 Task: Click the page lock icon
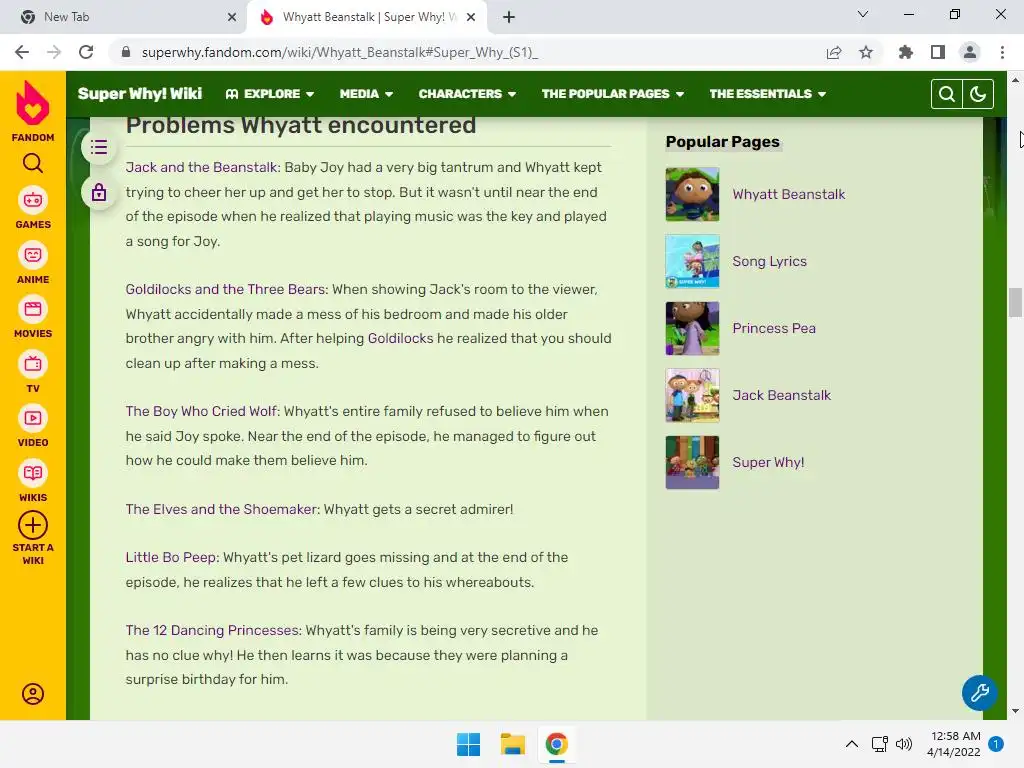tap(99, 193)
